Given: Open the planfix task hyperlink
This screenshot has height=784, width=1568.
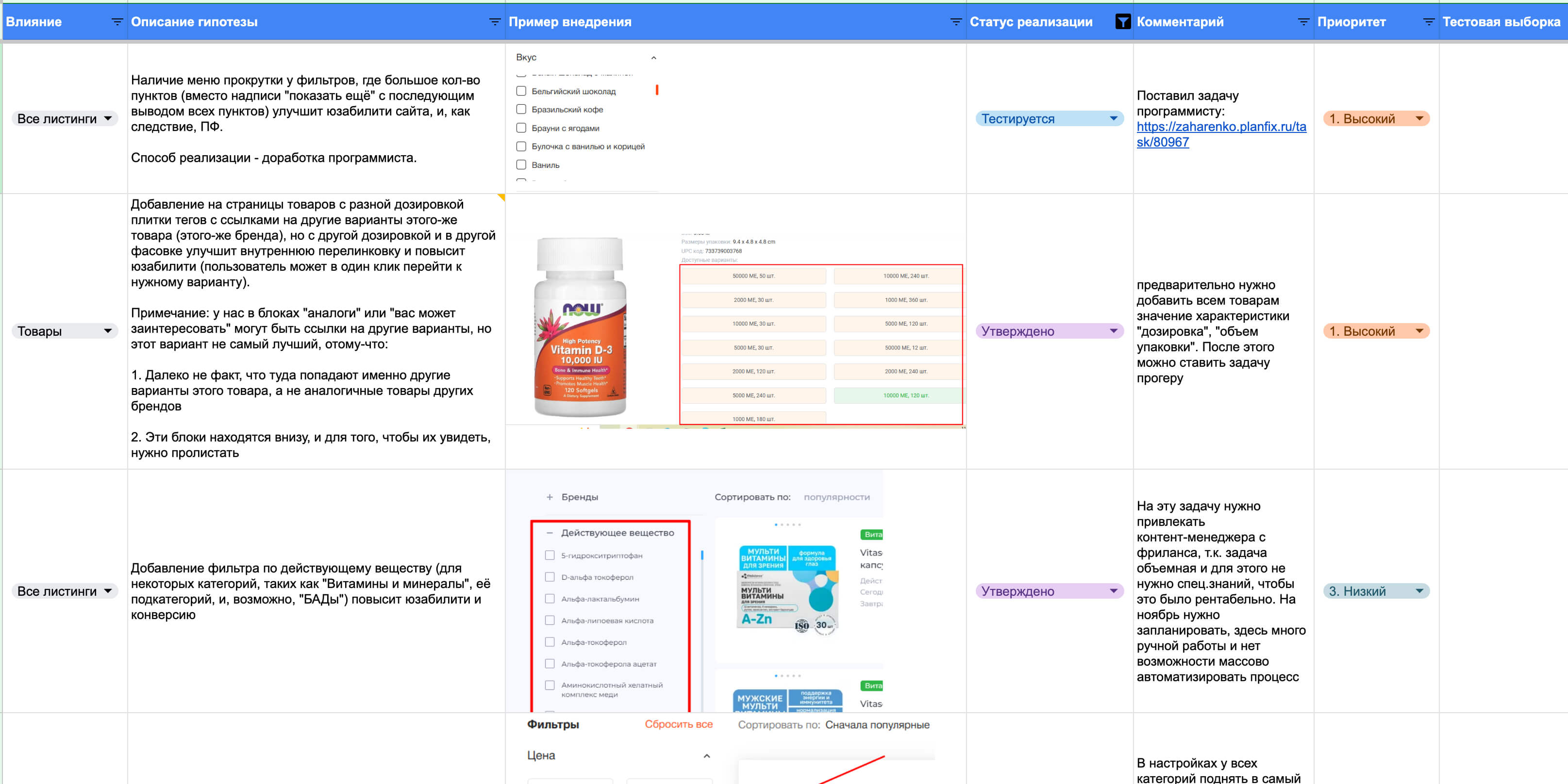Looking at the screenshot, I should click(x=1220, y=134).
